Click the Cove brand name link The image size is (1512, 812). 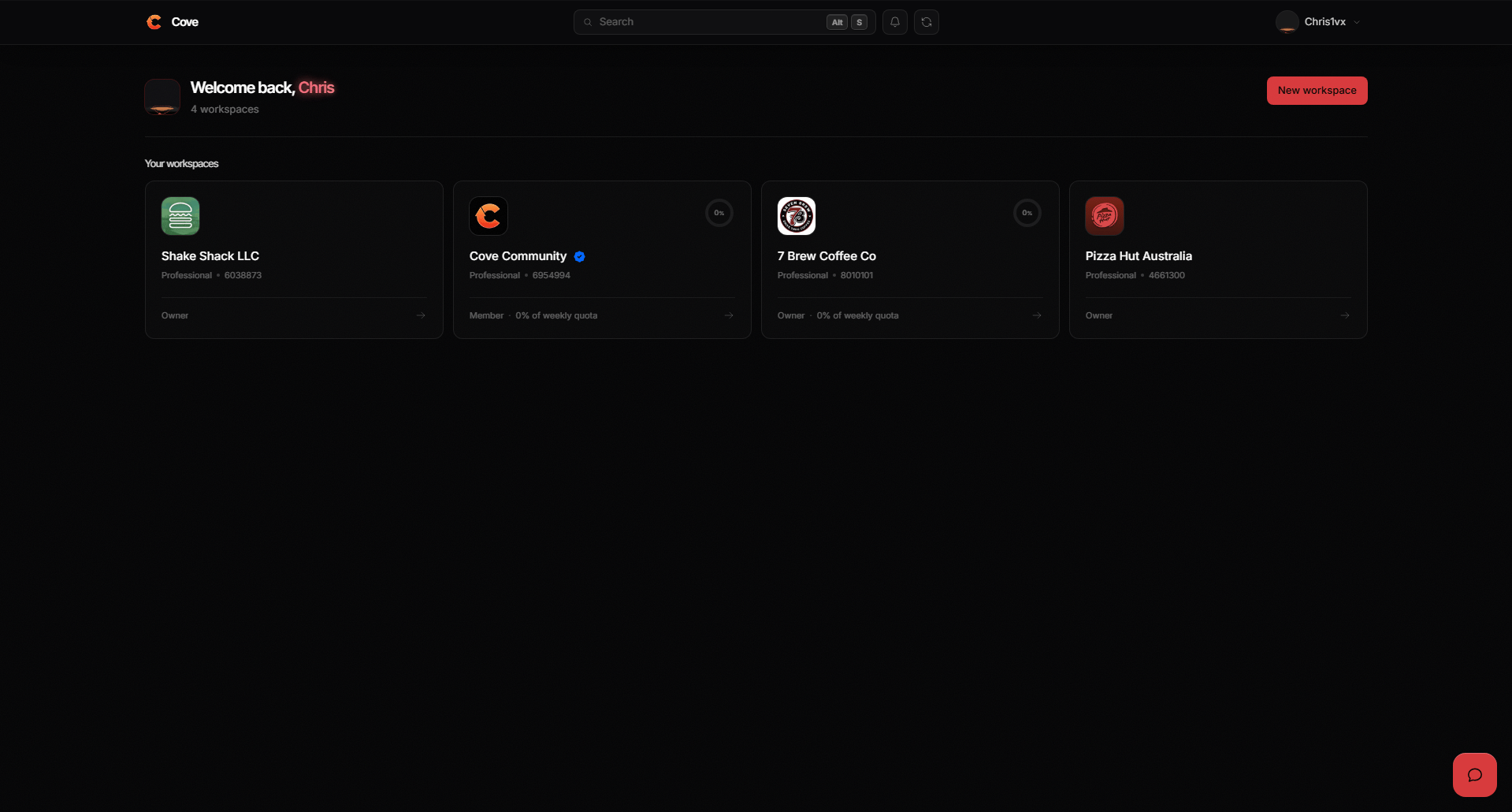tap(185, 22)
